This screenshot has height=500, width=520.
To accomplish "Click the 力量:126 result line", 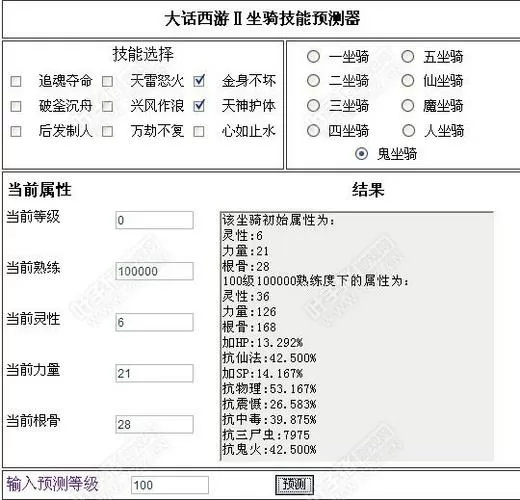I will coord(249,312).
